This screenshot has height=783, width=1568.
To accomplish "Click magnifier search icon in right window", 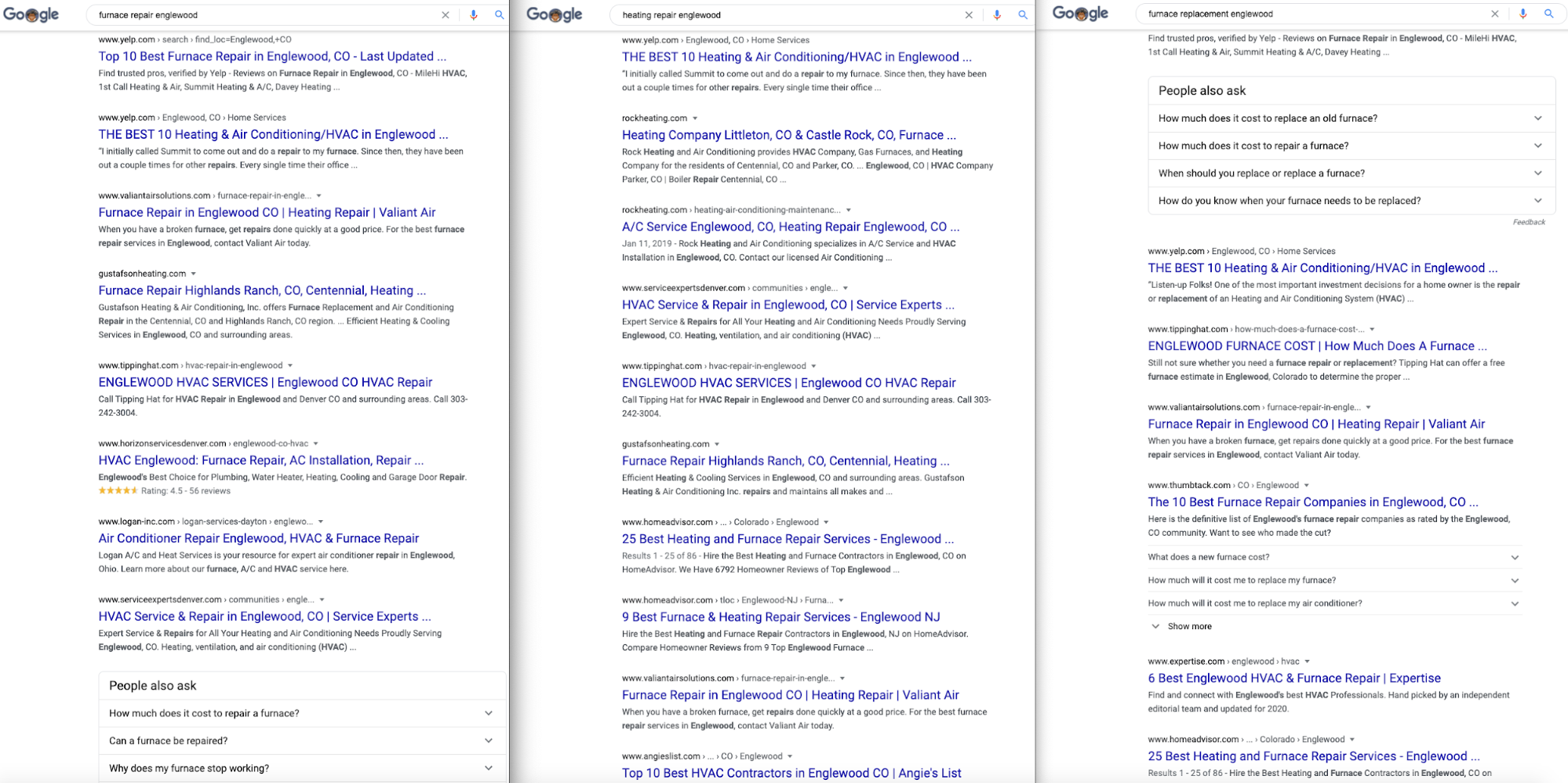I will (1548, 13).
